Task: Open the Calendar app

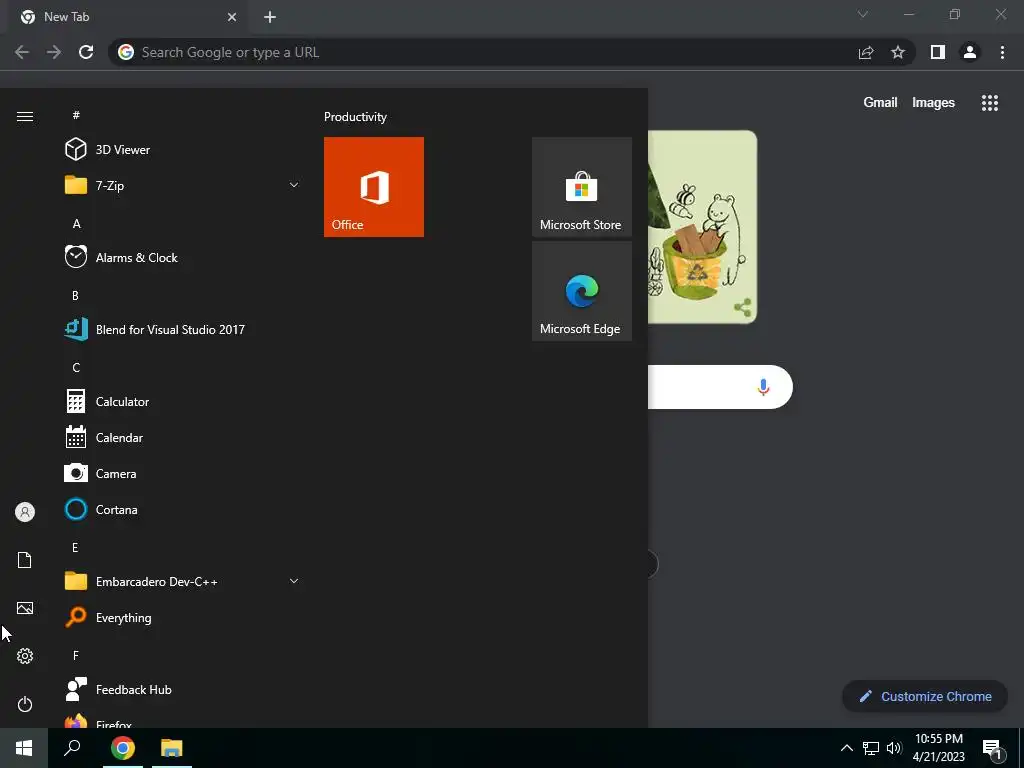Action: pos(183,438)
